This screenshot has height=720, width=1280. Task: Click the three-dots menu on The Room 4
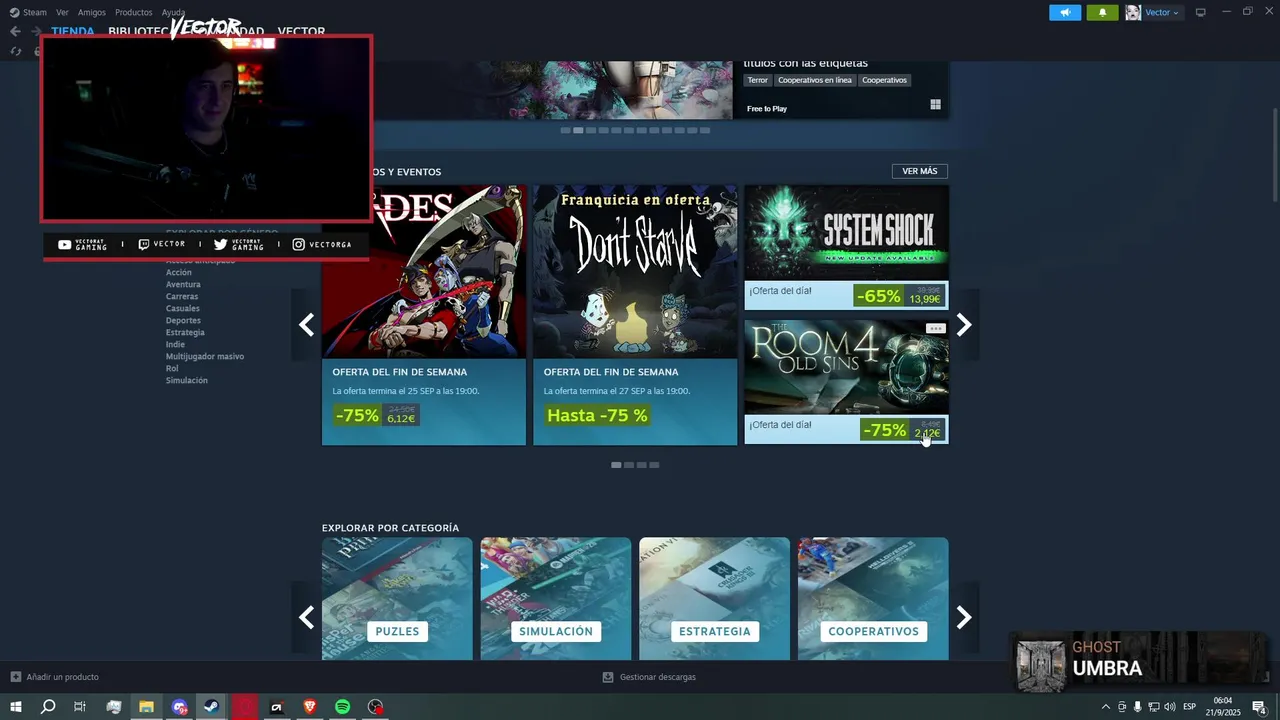[x=935, y=328]
